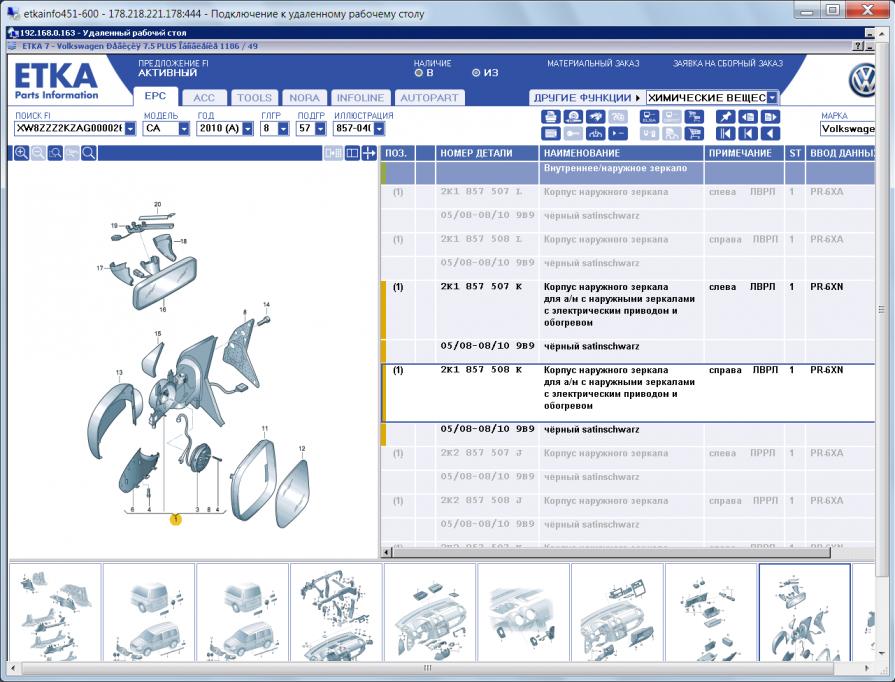This screenshot has height=682, width=895.
Task: Click the ПРИМЕЧАНИЕ column header
Action: coord(744,153)
